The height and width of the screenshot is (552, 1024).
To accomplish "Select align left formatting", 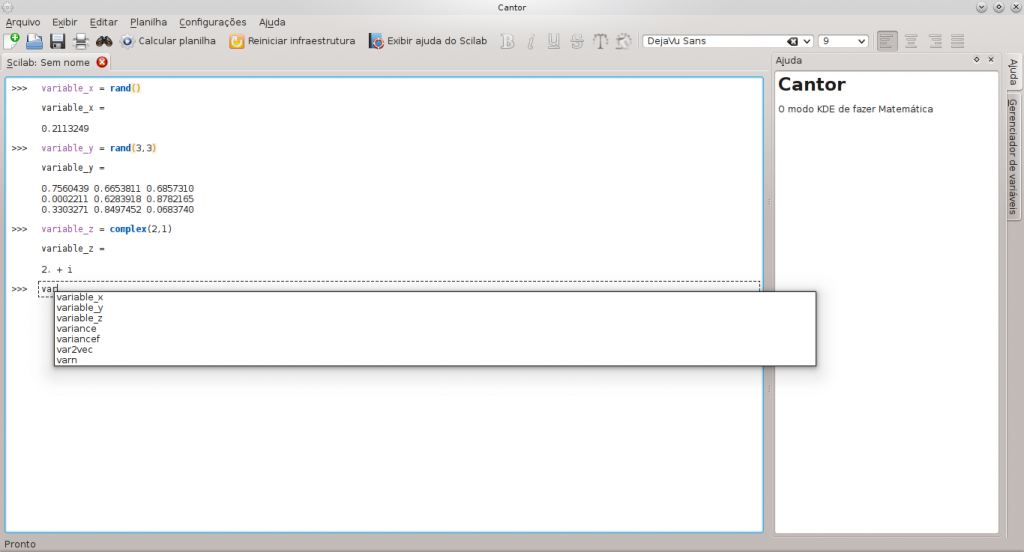I will [887, 41].
